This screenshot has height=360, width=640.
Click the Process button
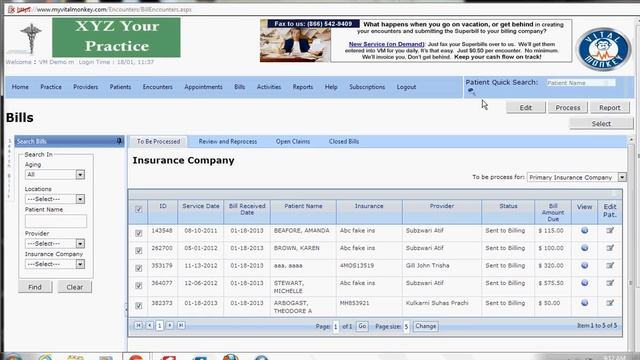(x=567, y=107)
